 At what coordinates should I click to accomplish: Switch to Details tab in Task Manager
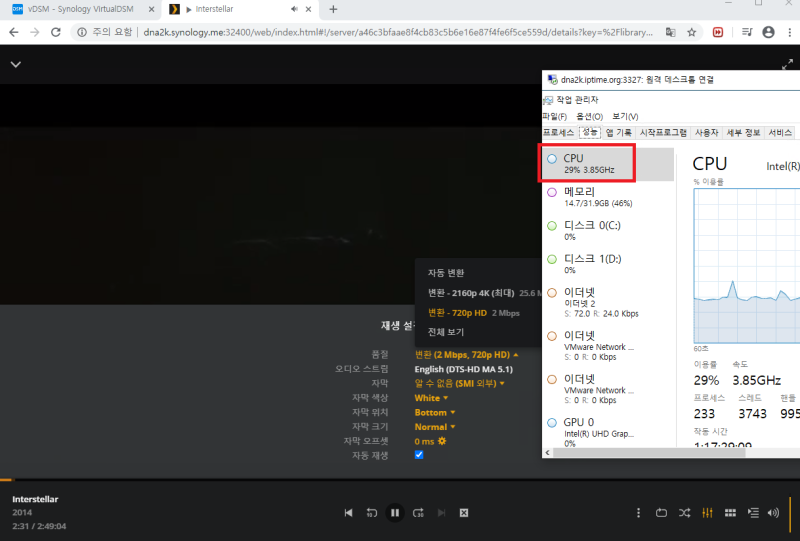(743, 133)
